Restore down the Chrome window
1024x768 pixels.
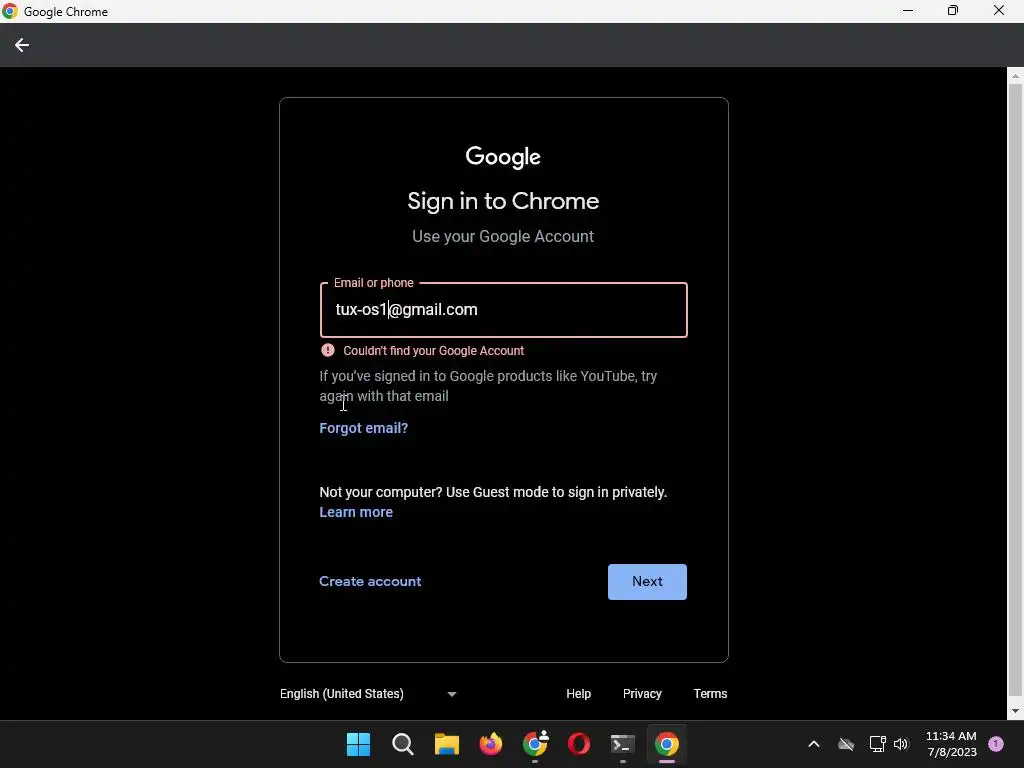coord(953,10)
